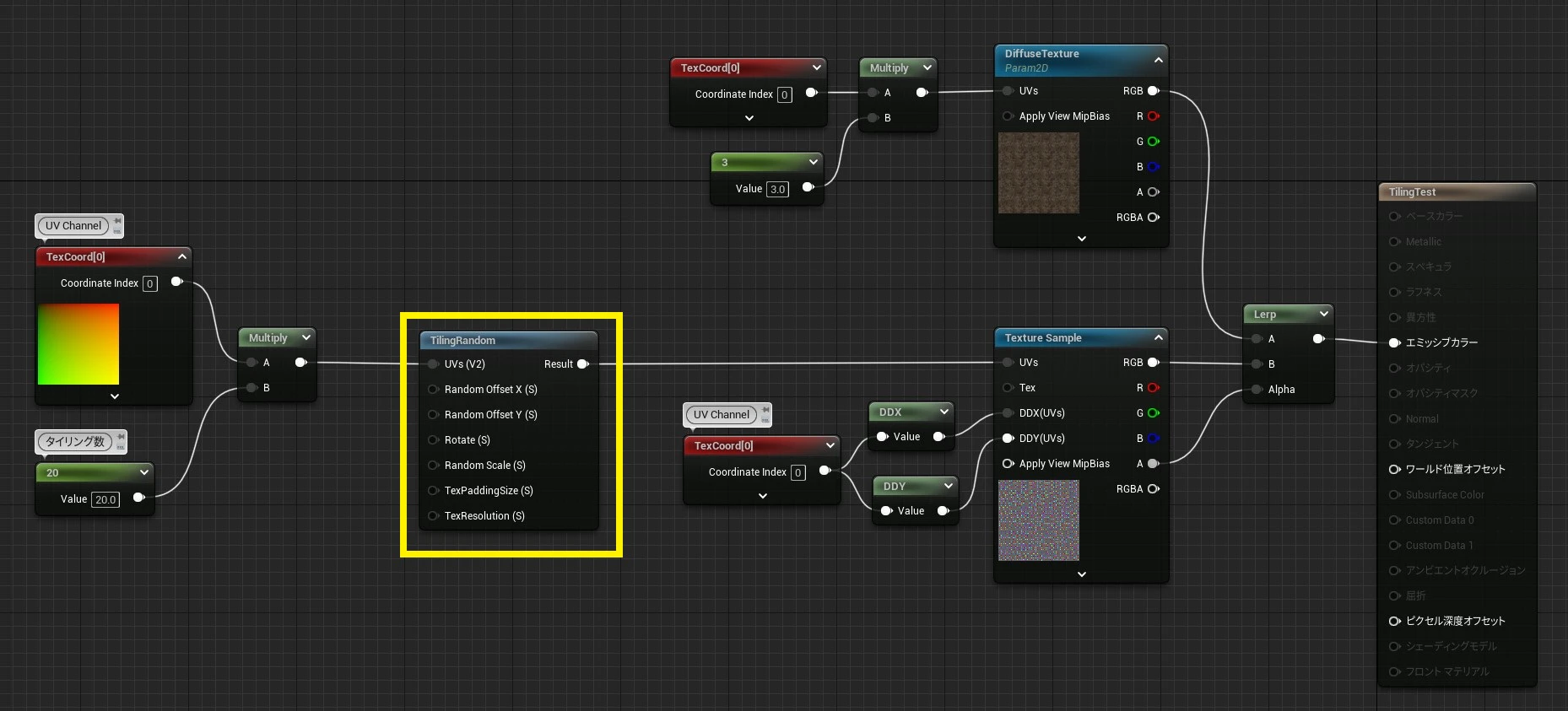Click the TexResolution (S) input pin
Viewport: 1568px width, 711px height.
(434, 516)
